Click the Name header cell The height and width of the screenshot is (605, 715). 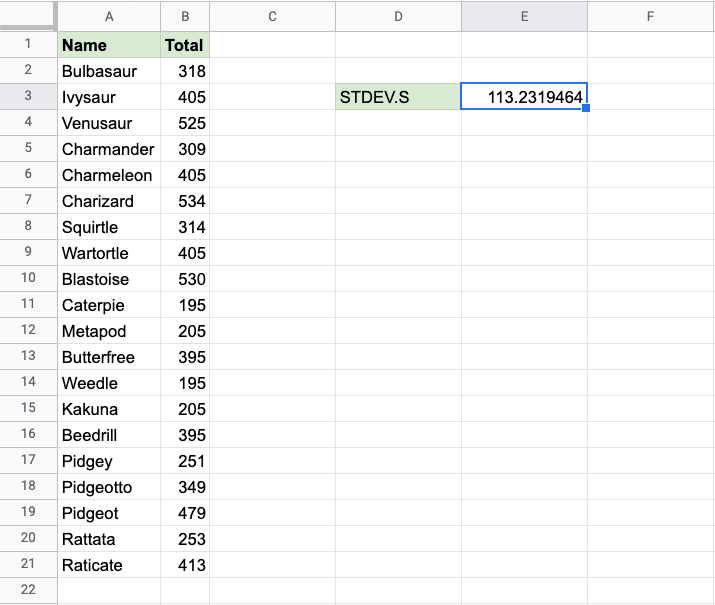point(109,45)
